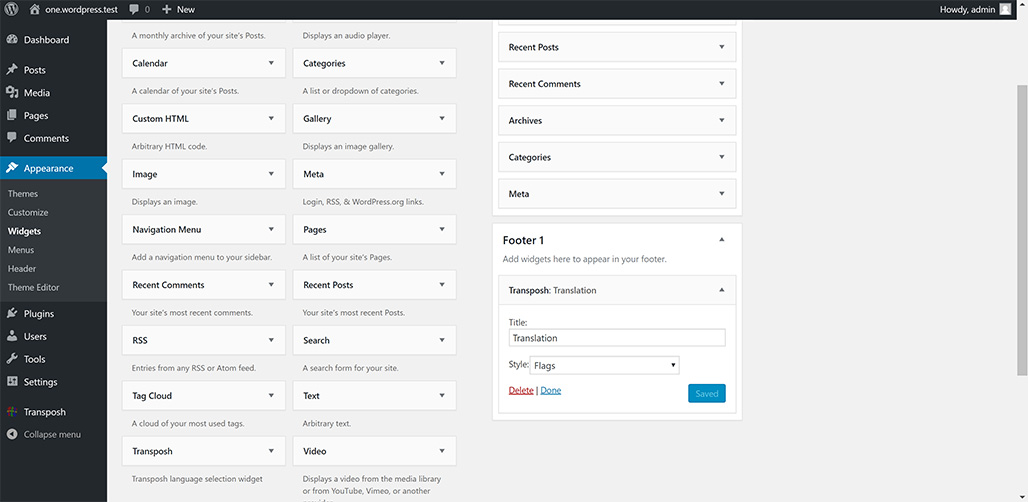Click the Saved button
The height and width of the screenshot is (502, 1028).
pos(707,393)
